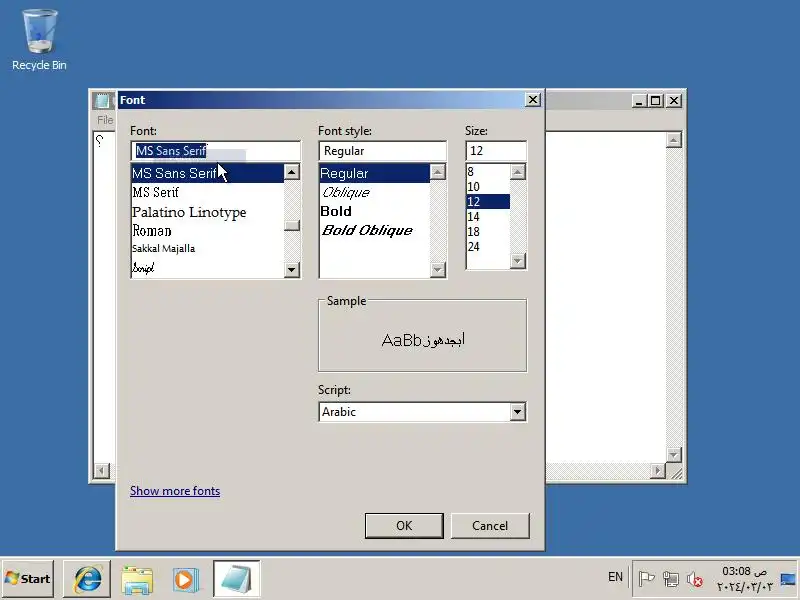Select Bold font style
800x600 pixels.
click(374, 211)
